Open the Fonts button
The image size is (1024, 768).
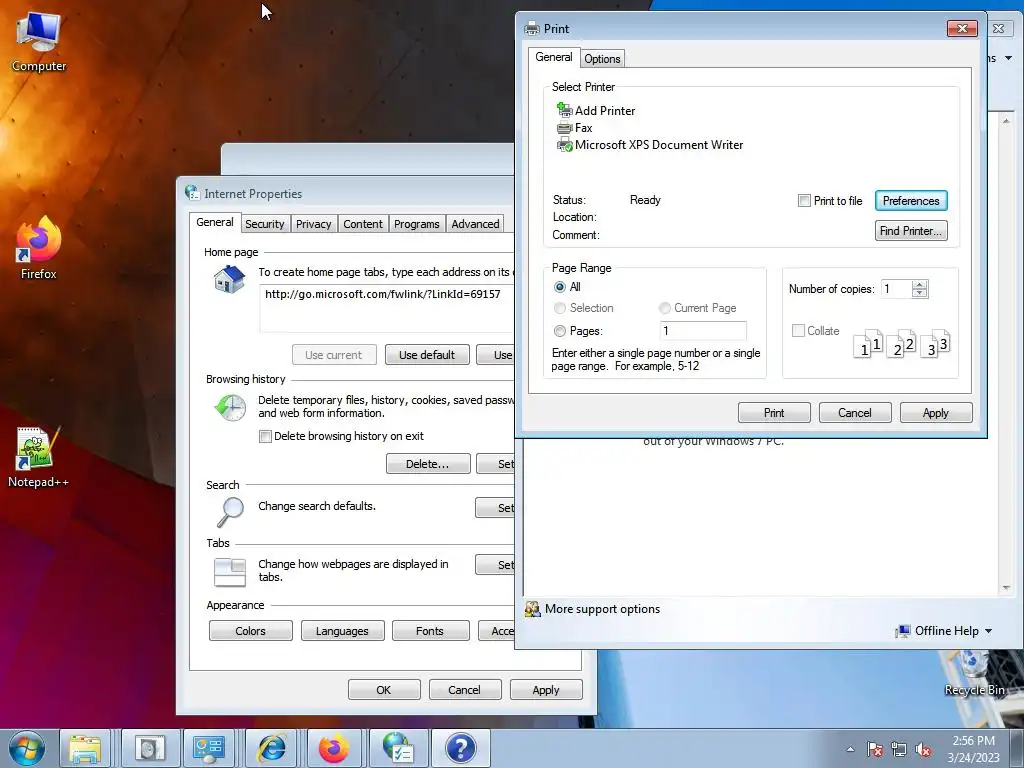(430, 631)
